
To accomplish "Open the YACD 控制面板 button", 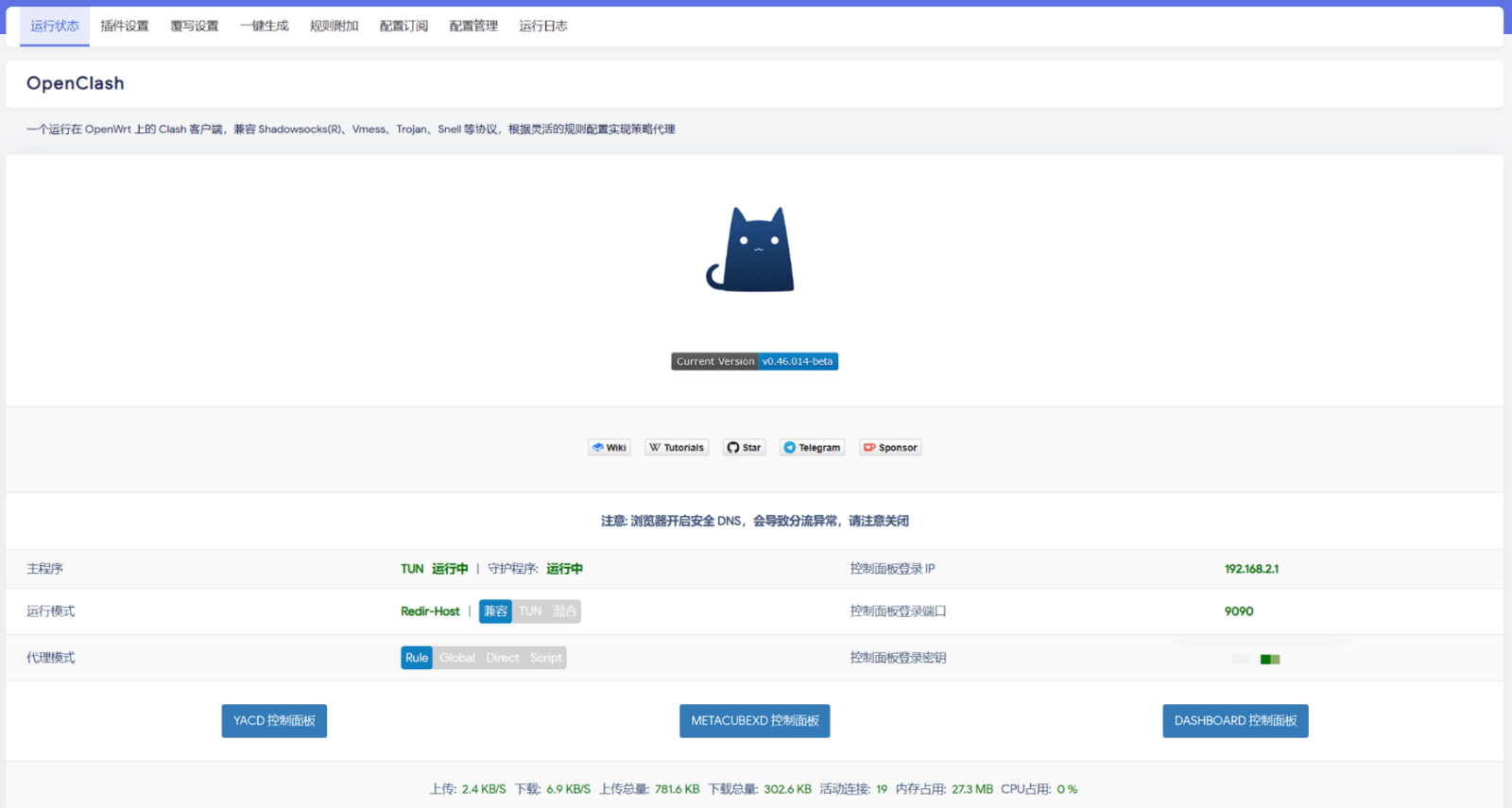I will (x=274, y=721).
